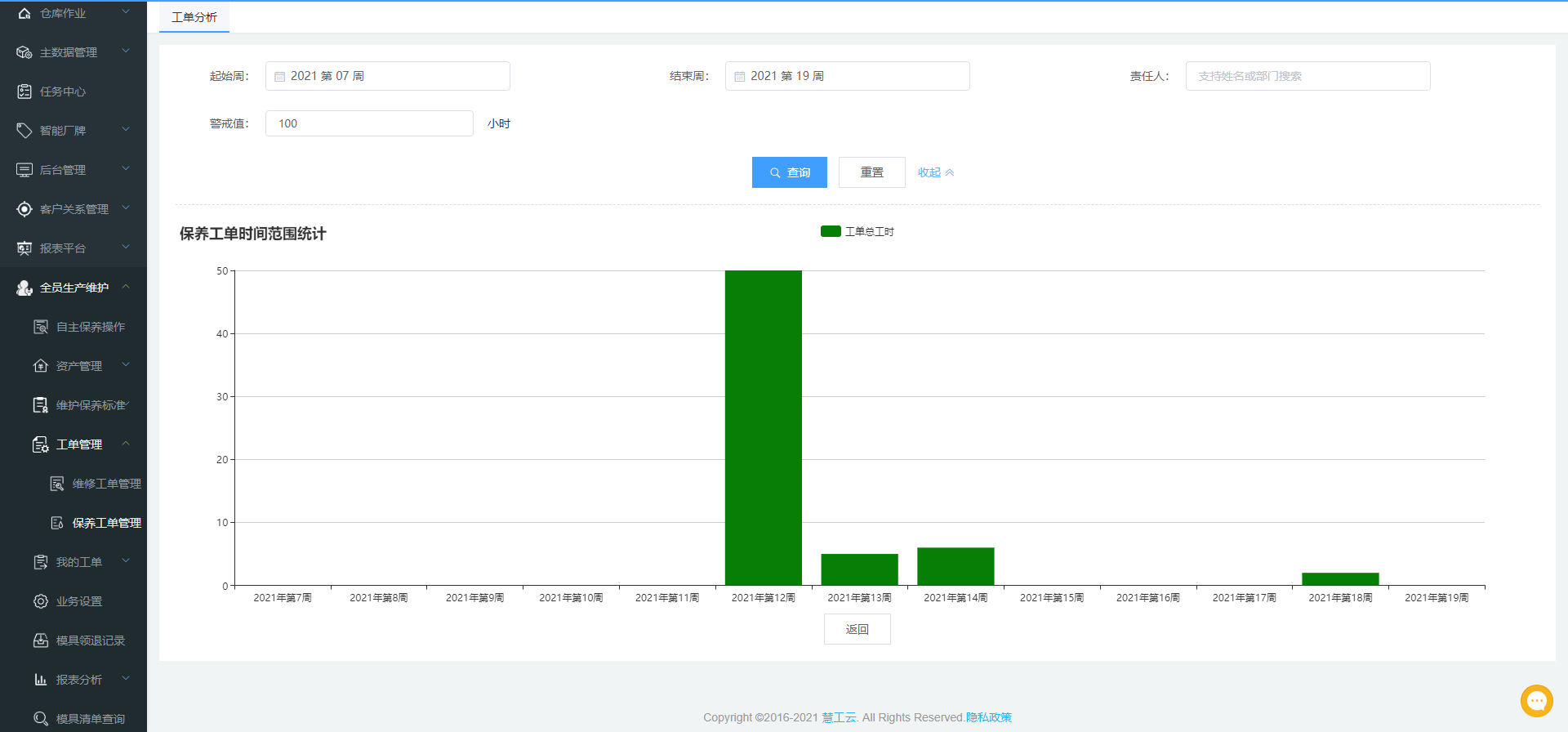Click the Business Settings (业务设置) gear icon
Viewport: 1568px width, 732px height.
pyautogui.click(x=40, y=601)
